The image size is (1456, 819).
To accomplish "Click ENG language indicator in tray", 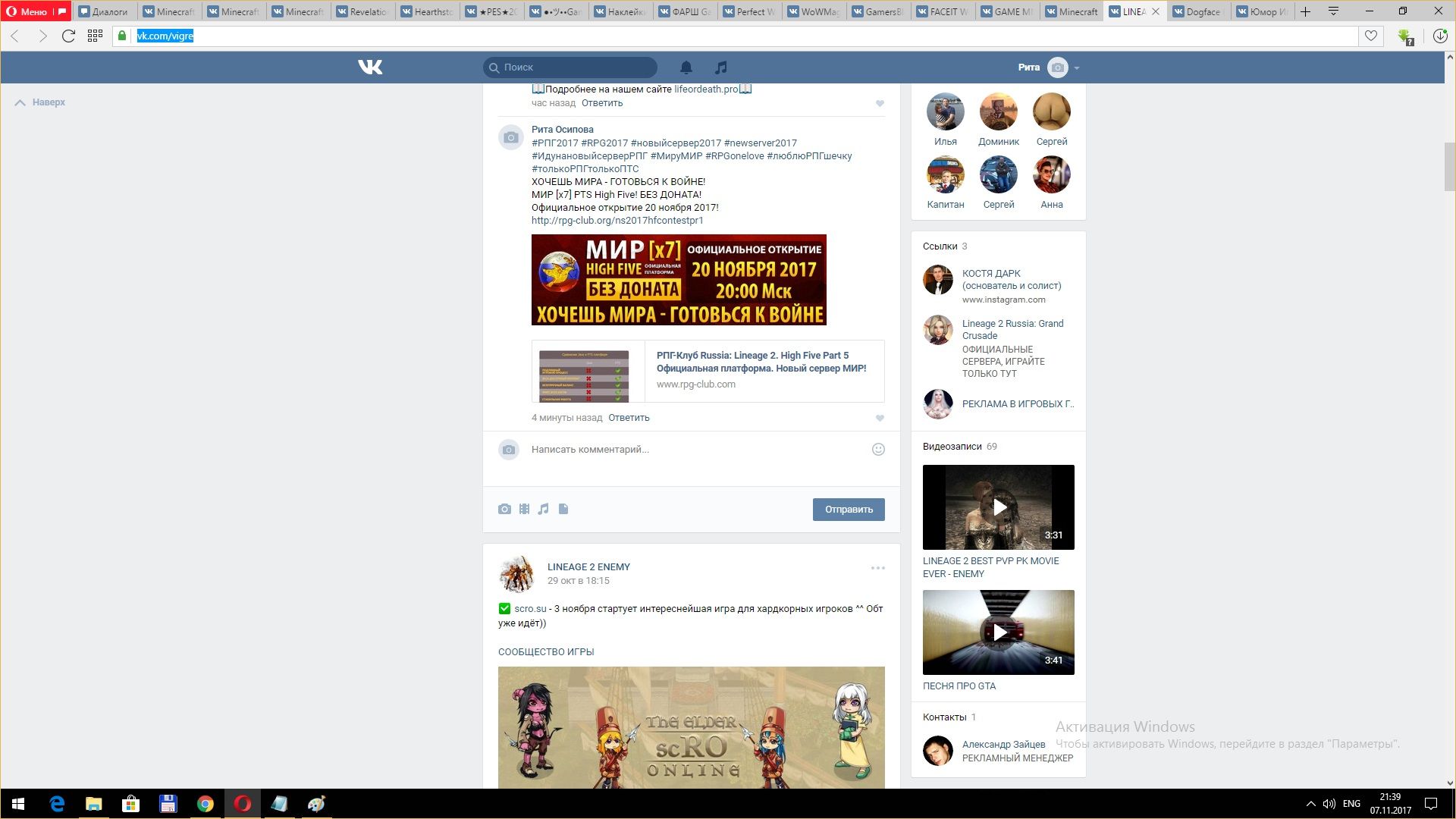I will click(x=1351, y=804).
